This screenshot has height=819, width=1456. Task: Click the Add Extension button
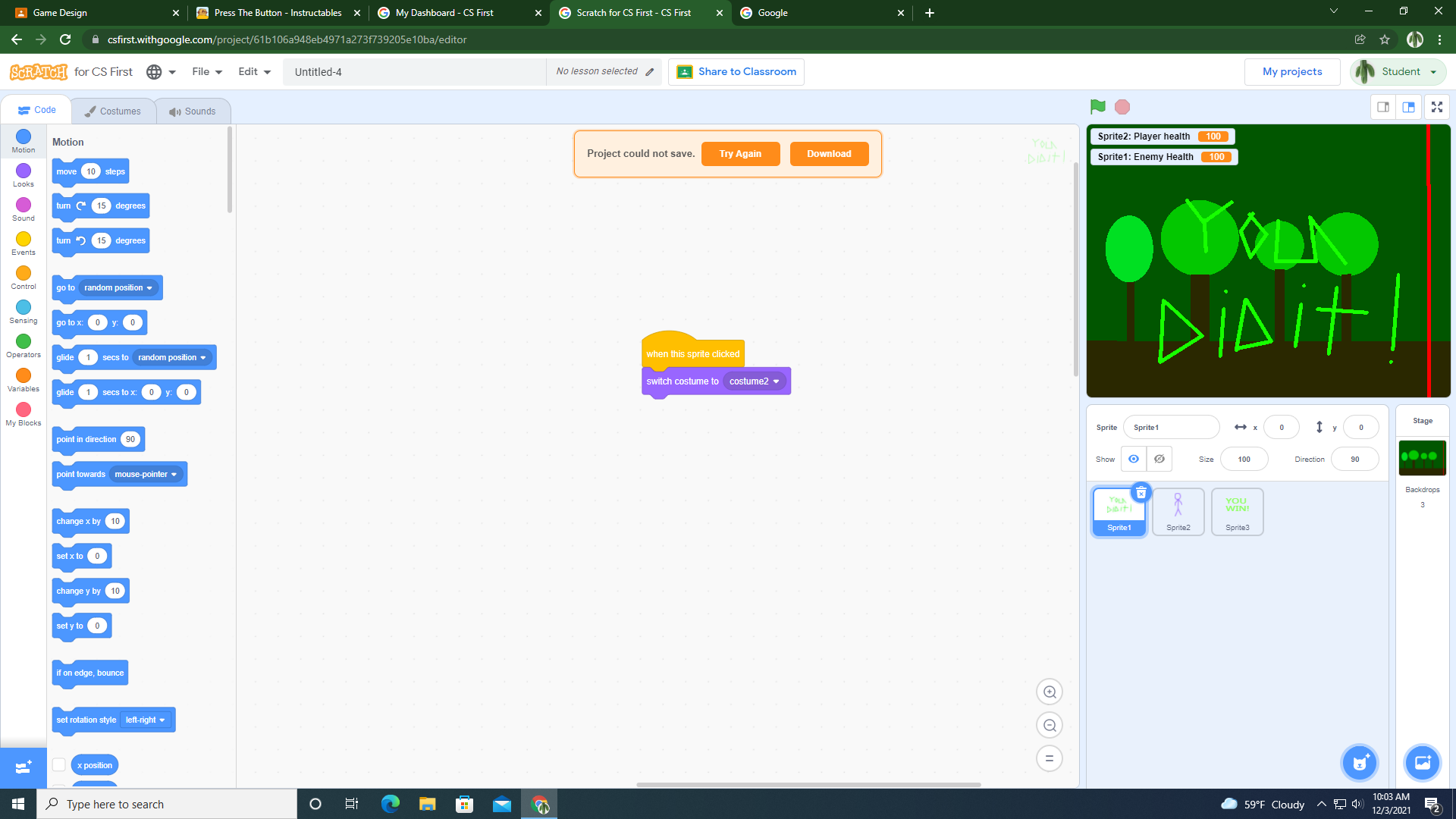click(x=23, y=767)
